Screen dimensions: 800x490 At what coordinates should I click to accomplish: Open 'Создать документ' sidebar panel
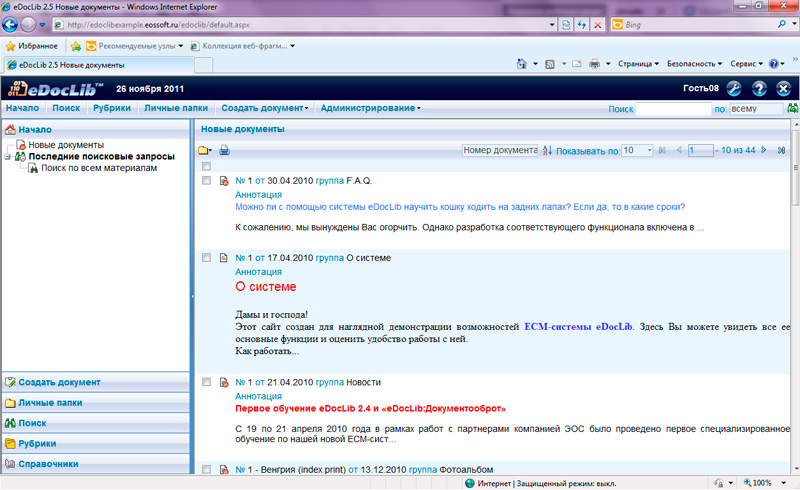tap(96, 382)
